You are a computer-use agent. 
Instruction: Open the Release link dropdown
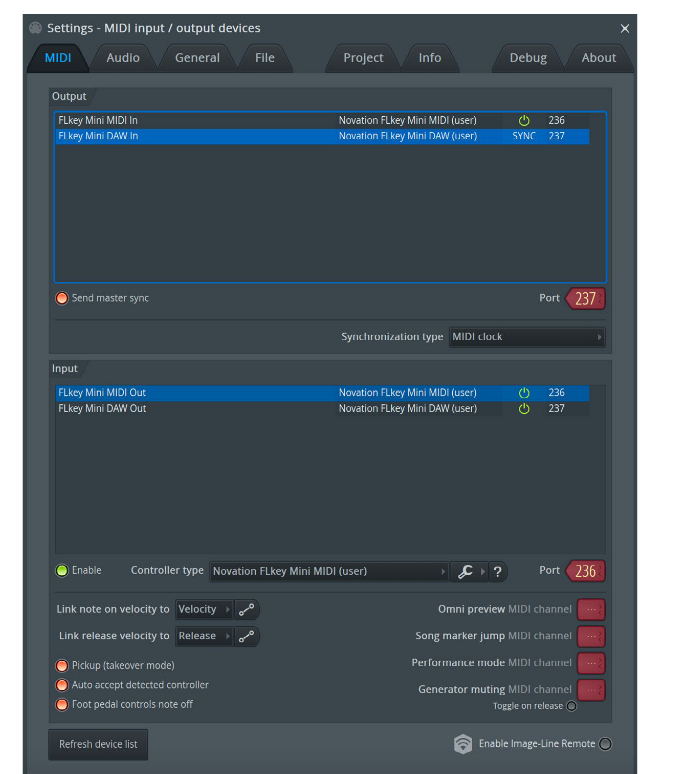(x=204, y=636)
